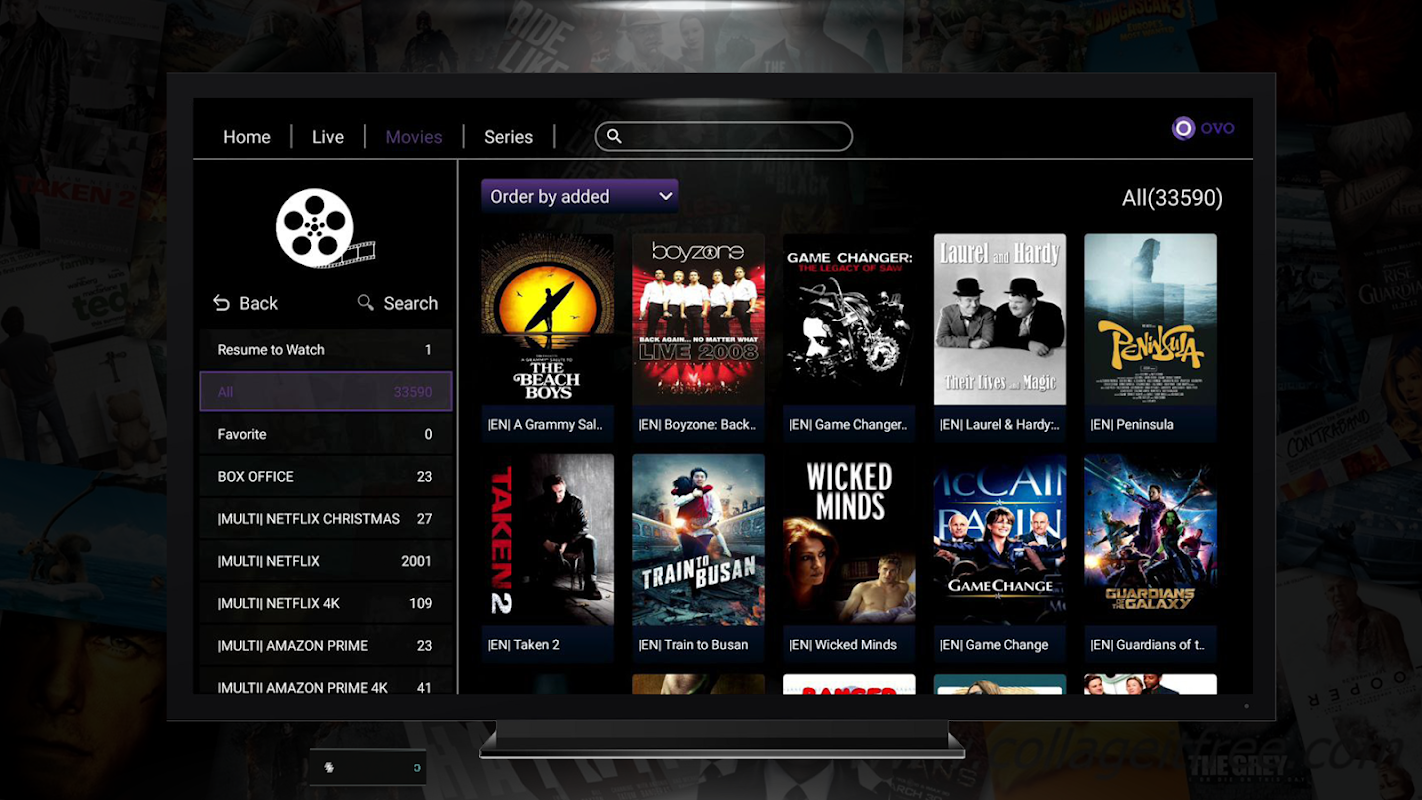The image size is (1422, 800).
Task: Open the Order by added dropdown
Action: coord(580,196)
